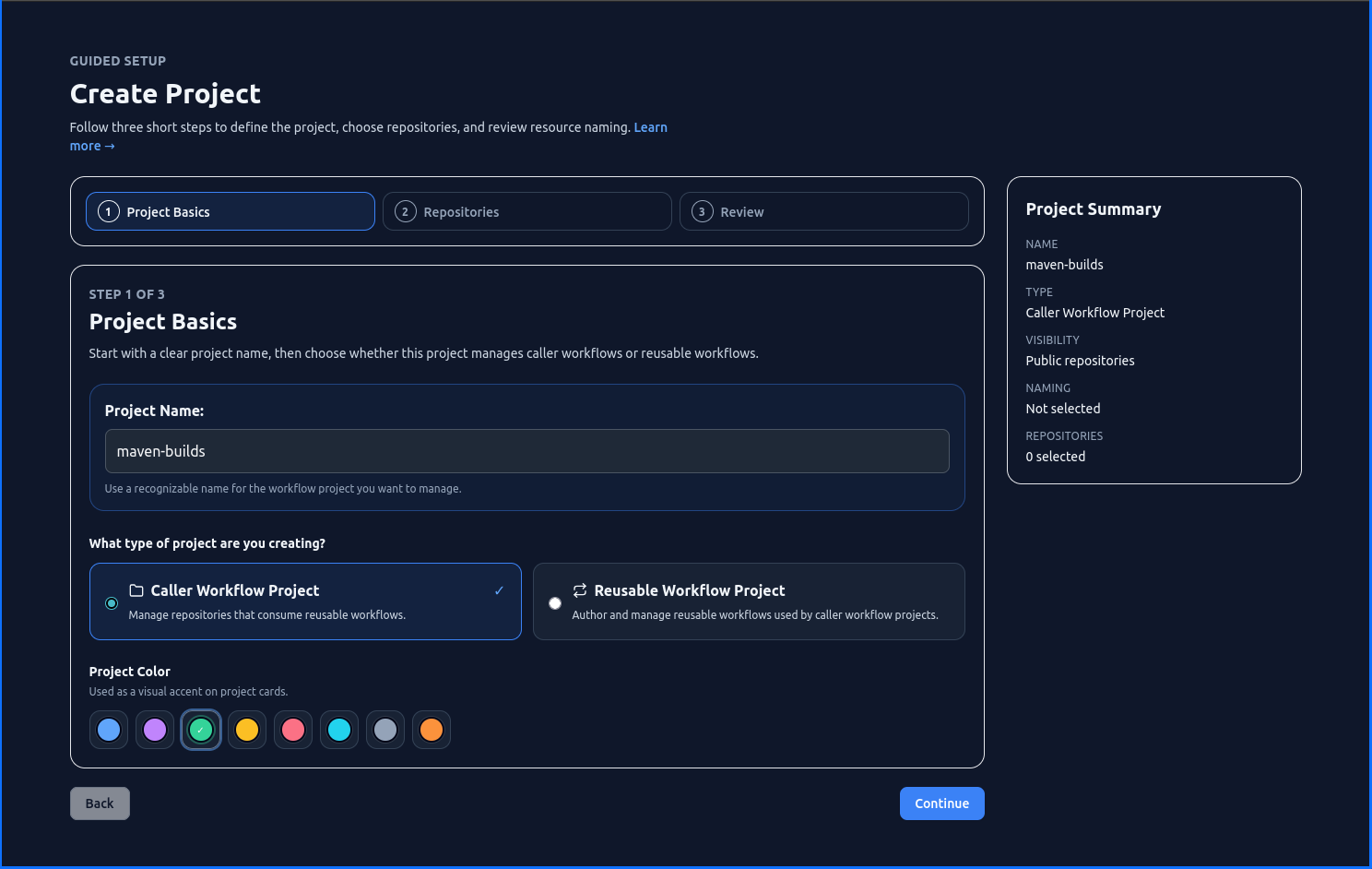Click '0 selected' repositories value
The image size is (1372, 869).
coord(1056,457)
